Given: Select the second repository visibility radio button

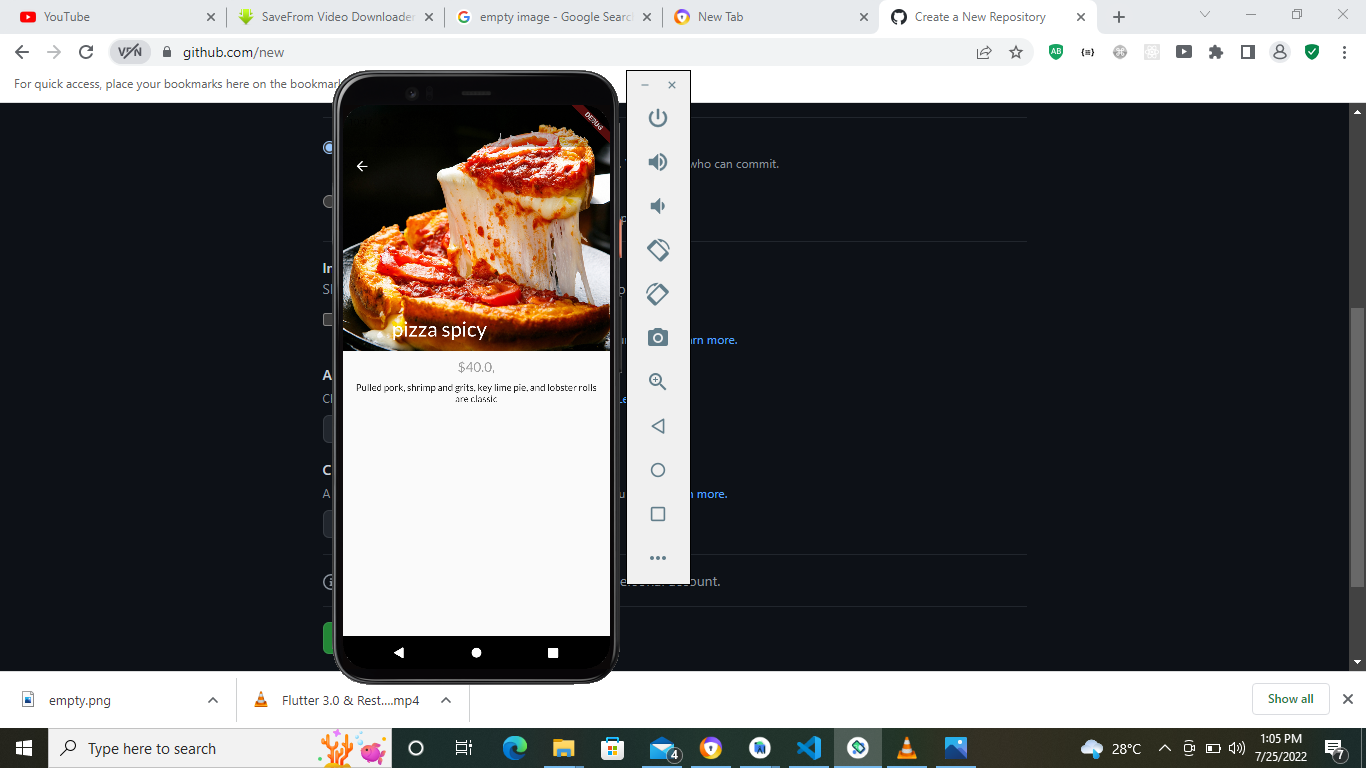Looking at the screenshot, I should pyautogui.click(x=328, y=202).
